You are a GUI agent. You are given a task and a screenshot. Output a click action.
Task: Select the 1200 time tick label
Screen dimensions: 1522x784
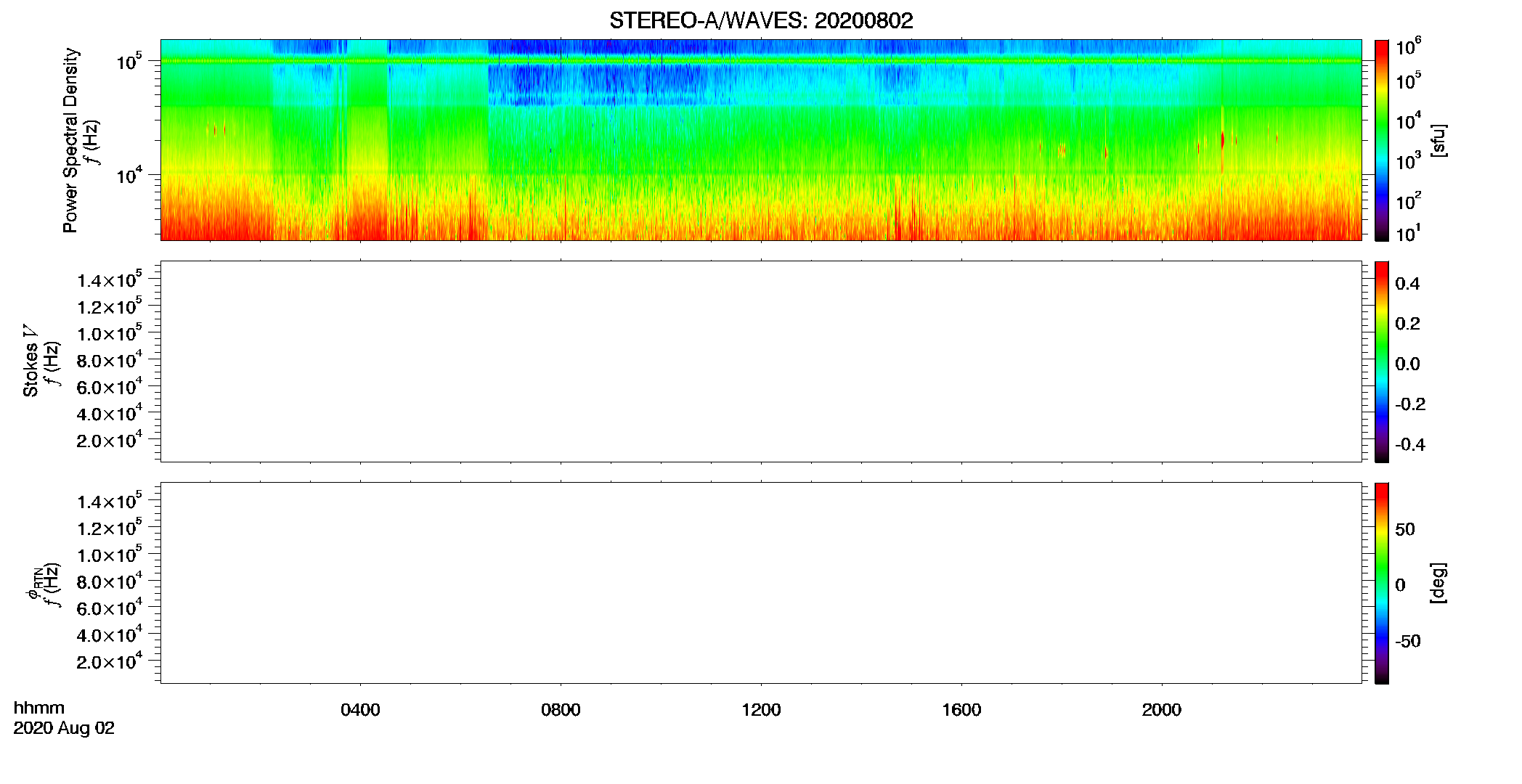[x=761, y=710]
